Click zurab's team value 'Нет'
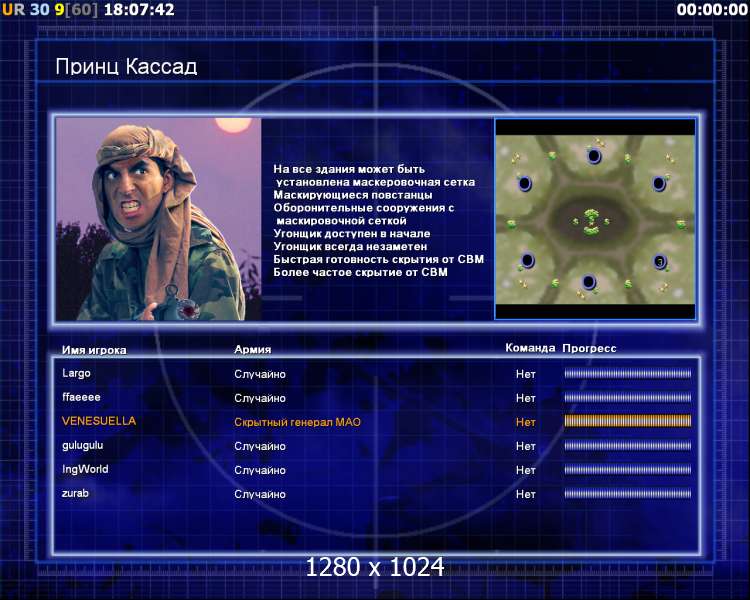Image resolution: width=750 pixels, height=600 pixels. click(526, 494)
